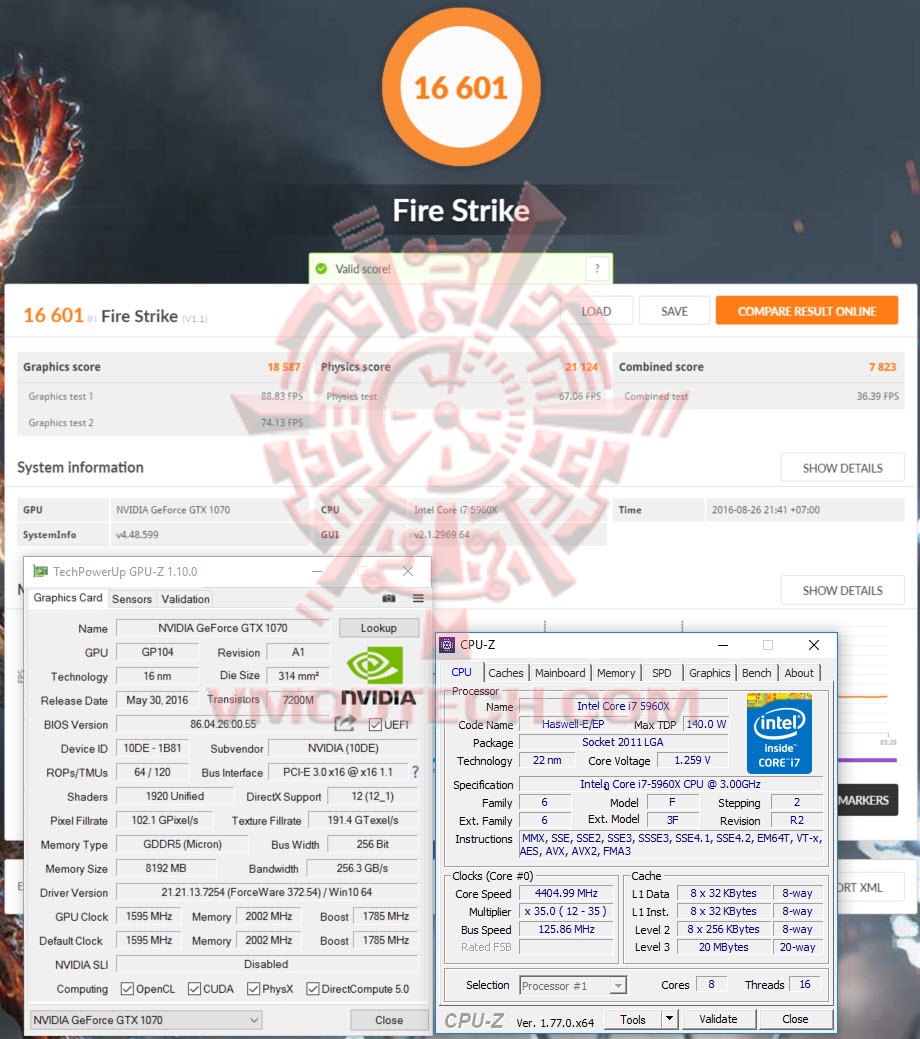Click the LOAD button in 3DMark
The image size is (920, 1039).
[x=597, y=311]
